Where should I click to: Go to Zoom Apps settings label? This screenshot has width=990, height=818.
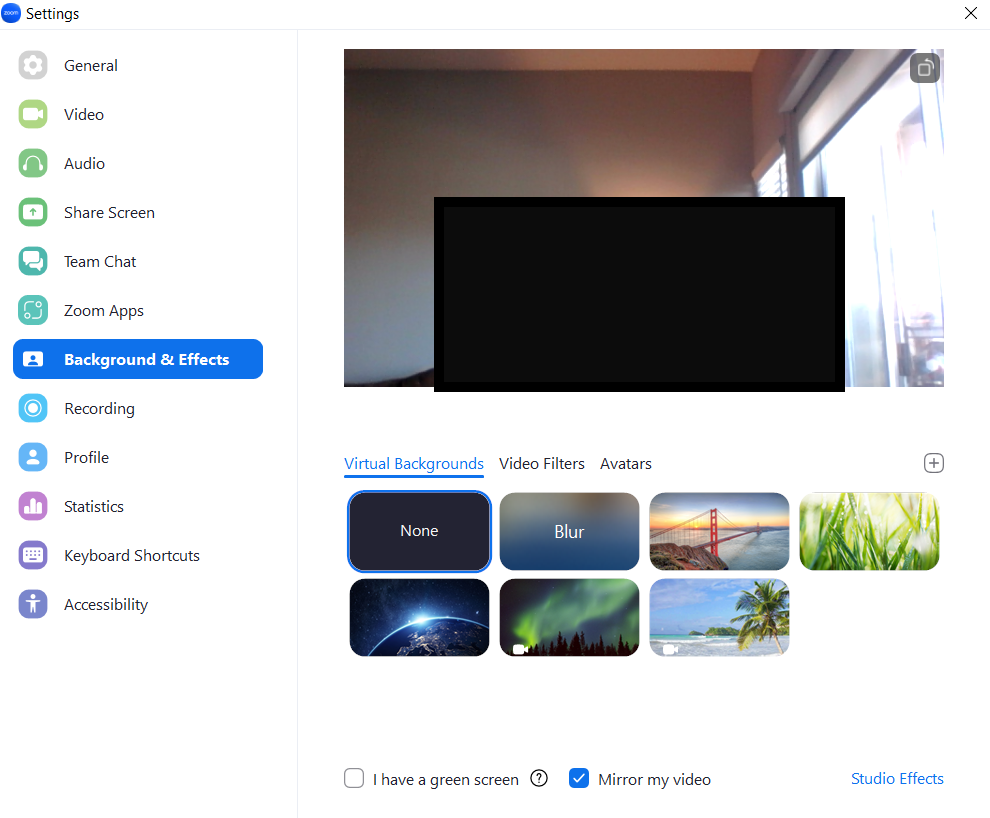pos(104,311)
